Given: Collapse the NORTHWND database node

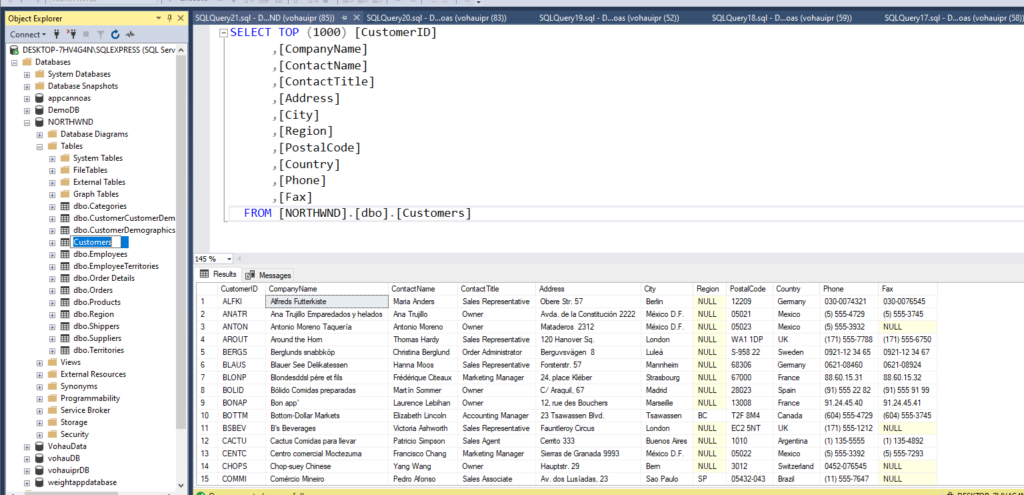Looking at the screenshot, I should click(x=27, y=122).
